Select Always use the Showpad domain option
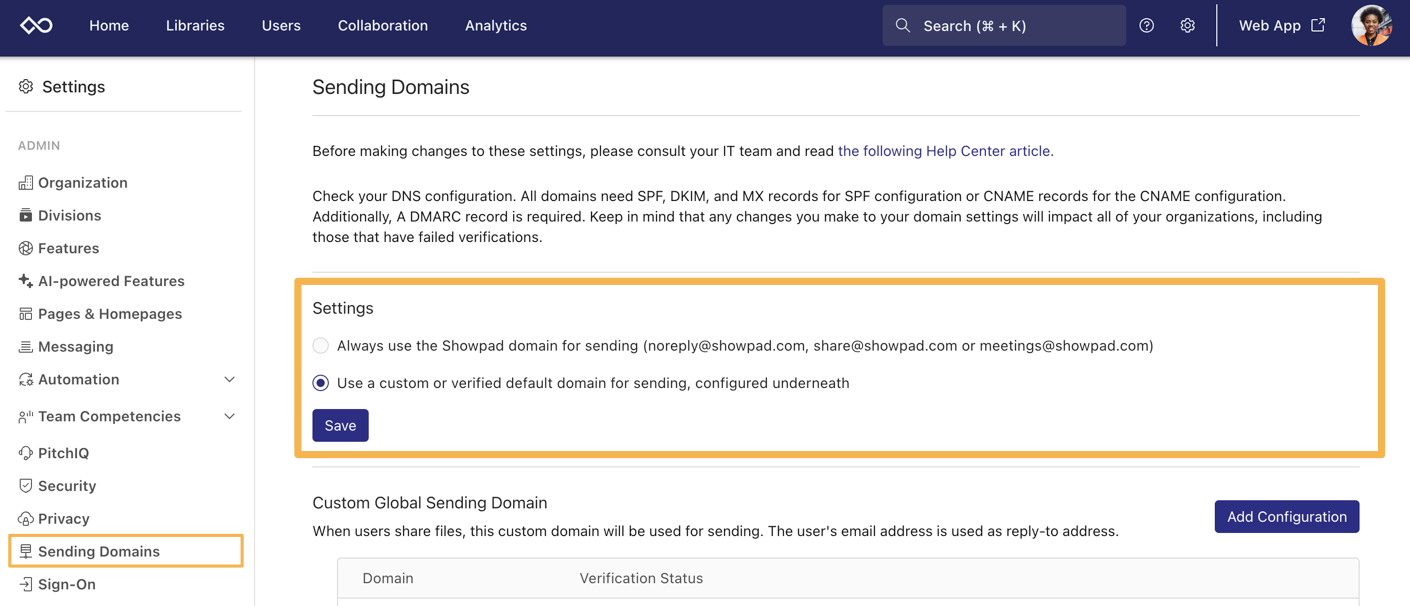Image resolution: width=1410 pixels, height=606 pixels. pyautogui.click(x=321, y=346)
